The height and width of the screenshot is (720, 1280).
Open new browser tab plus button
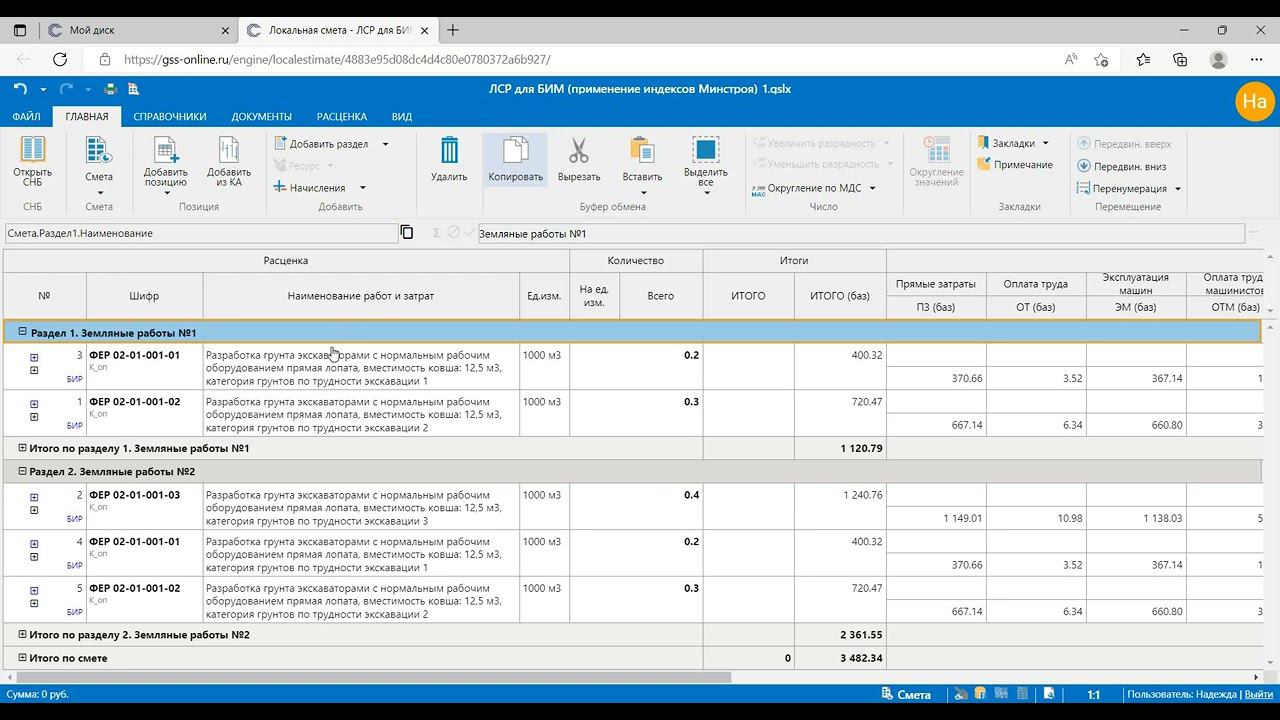tap(453, 30)
